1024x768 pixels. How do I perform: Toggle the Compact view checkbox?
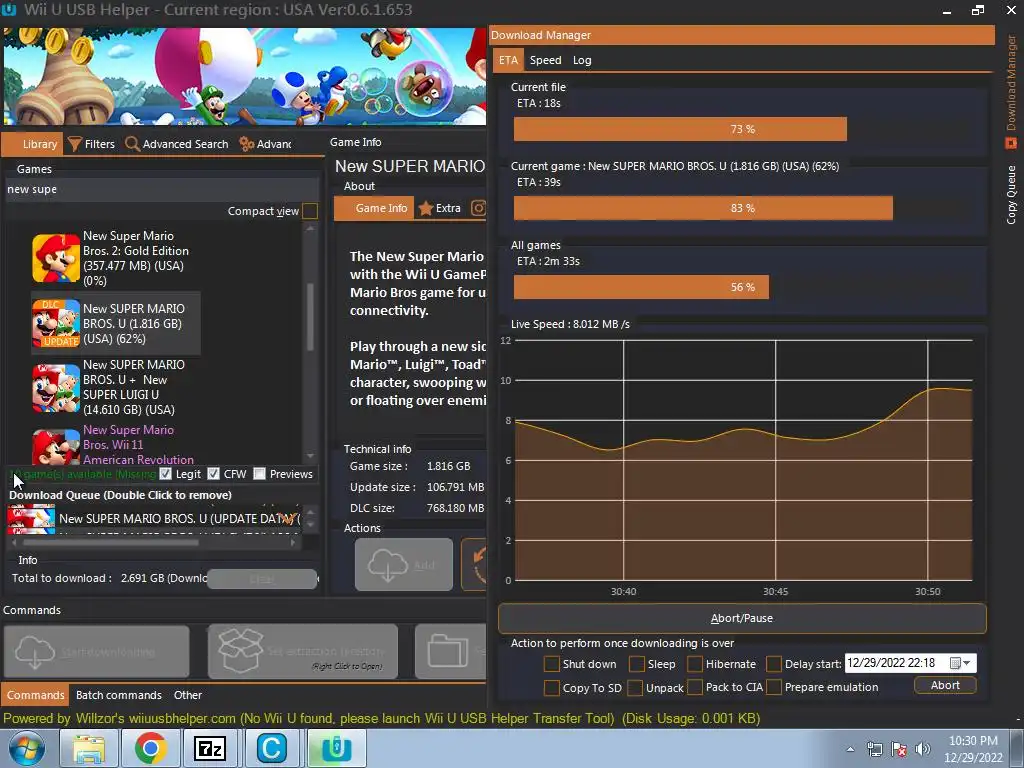tap(310, 211)
